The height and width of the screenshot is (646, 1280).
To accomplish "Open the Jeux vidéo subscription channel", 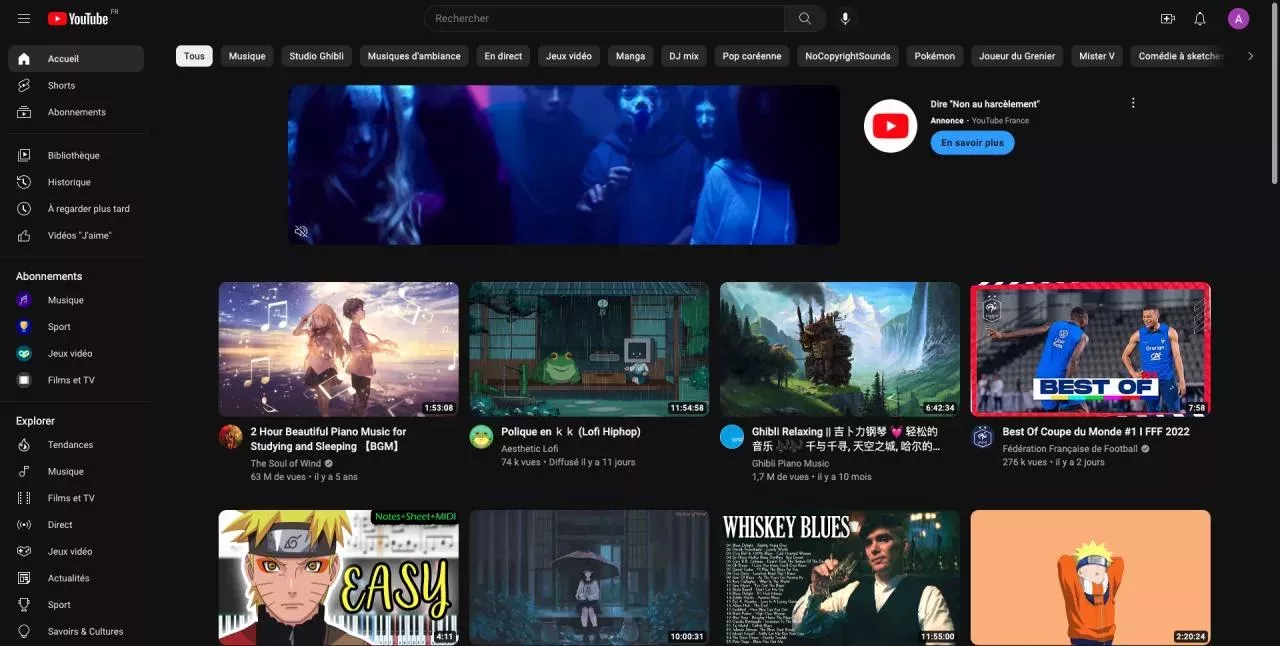I will [x=76, y=353].
